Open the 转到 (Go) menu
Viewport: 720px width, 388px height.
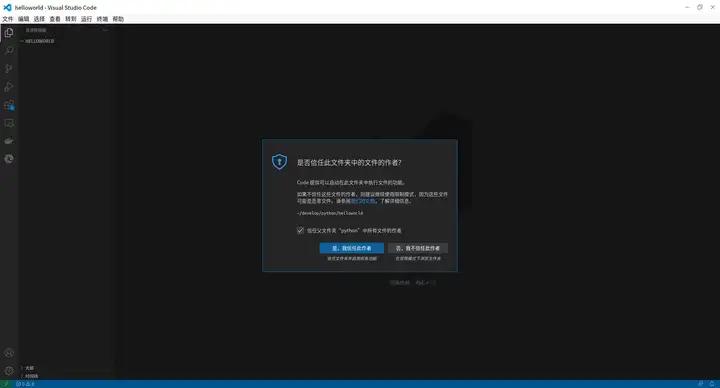(x=71, y=19)
